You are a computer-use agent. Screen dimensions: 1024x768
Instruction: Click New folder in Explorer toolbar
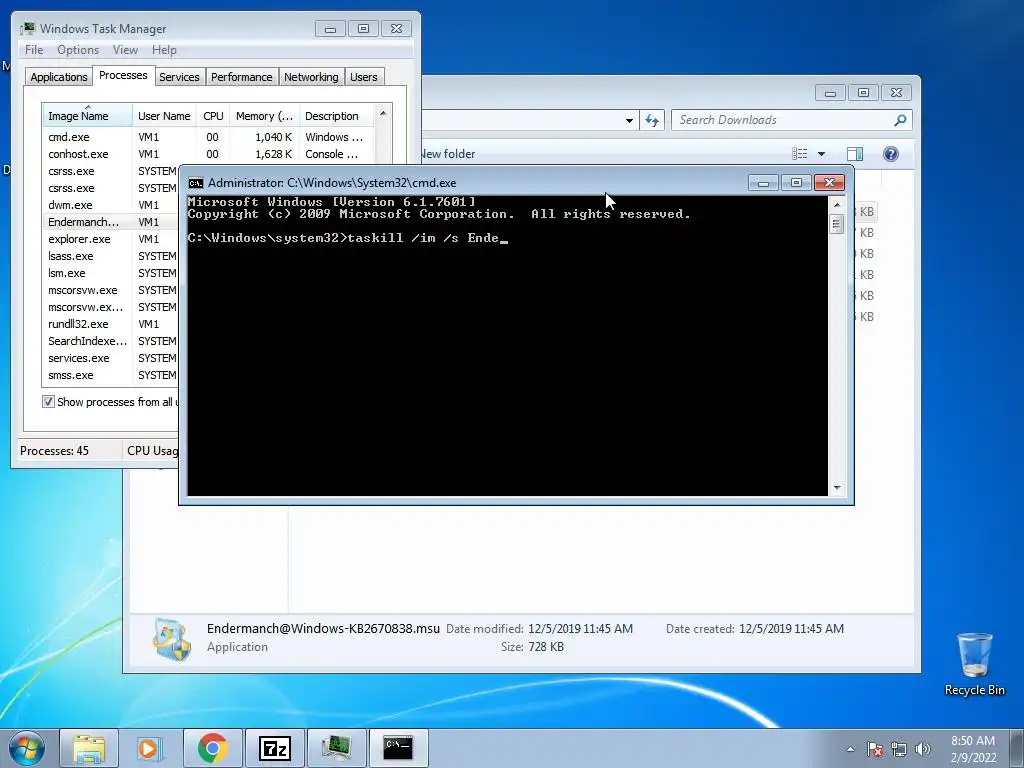[x=448, y=154]
